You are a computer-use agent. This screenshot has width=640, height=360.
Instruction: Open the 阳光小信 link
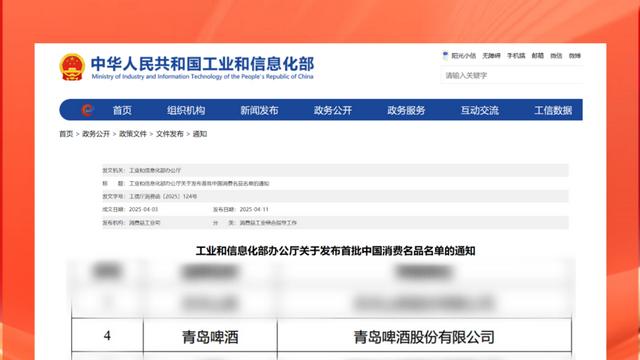463,56
